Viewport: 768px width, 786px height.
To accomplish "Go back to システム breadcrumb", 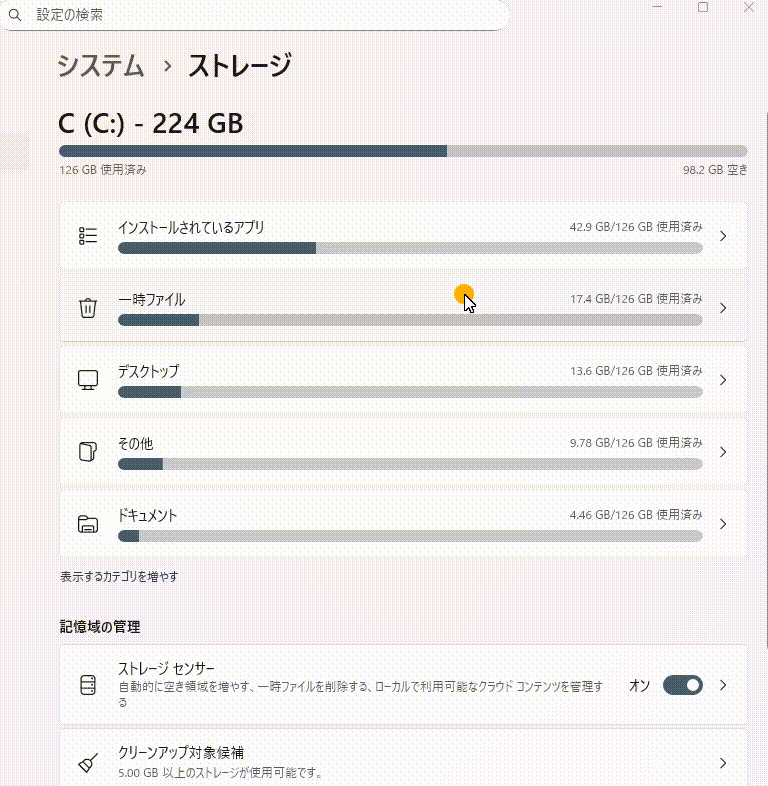I will click(x=101, y=66).
